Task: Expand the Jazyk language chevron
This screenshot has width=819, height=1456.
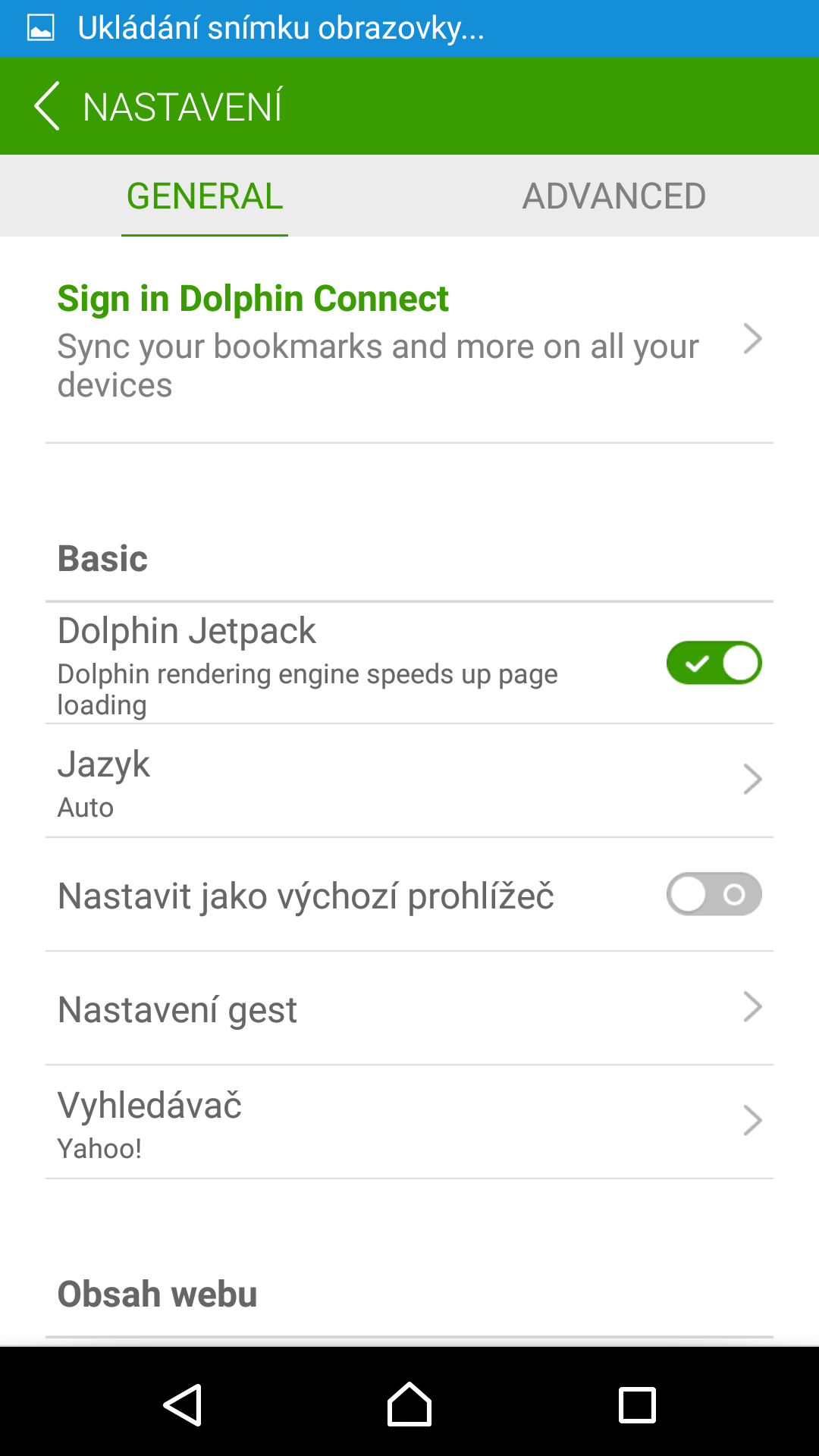Action: pyautogui.click(x=752, y=779)
